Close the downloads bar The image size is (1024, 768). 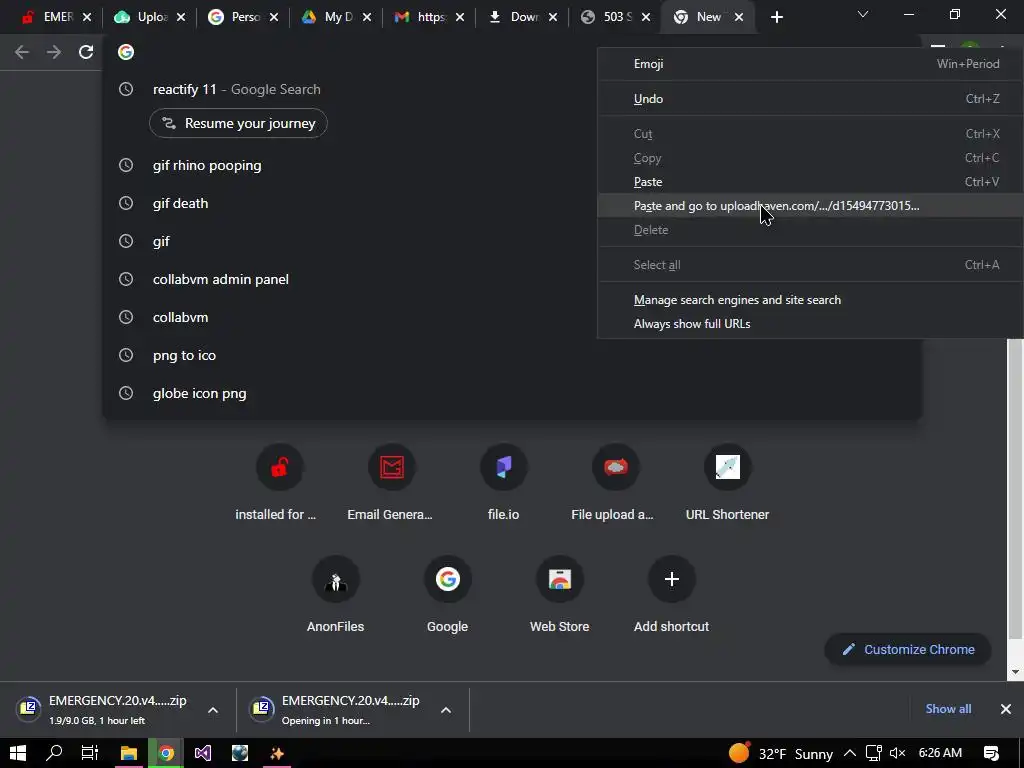coord(1006,709)
